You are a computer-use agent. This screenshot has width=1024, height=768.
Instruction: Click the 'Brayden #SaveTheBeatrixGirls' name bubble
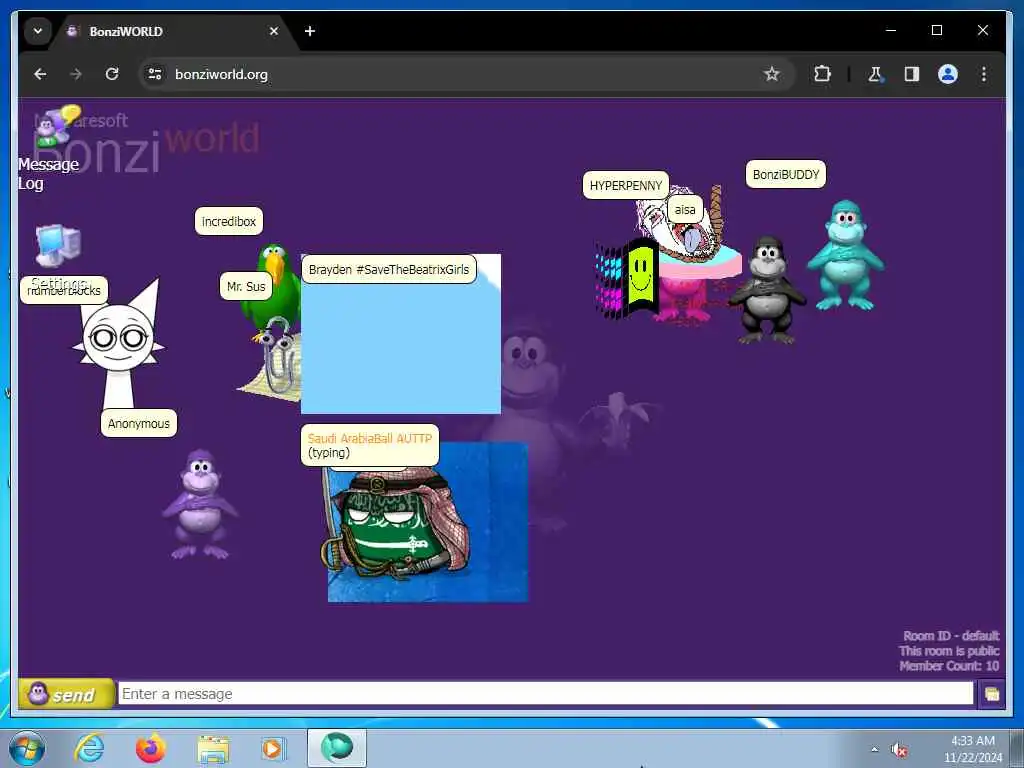pos(389,269)
